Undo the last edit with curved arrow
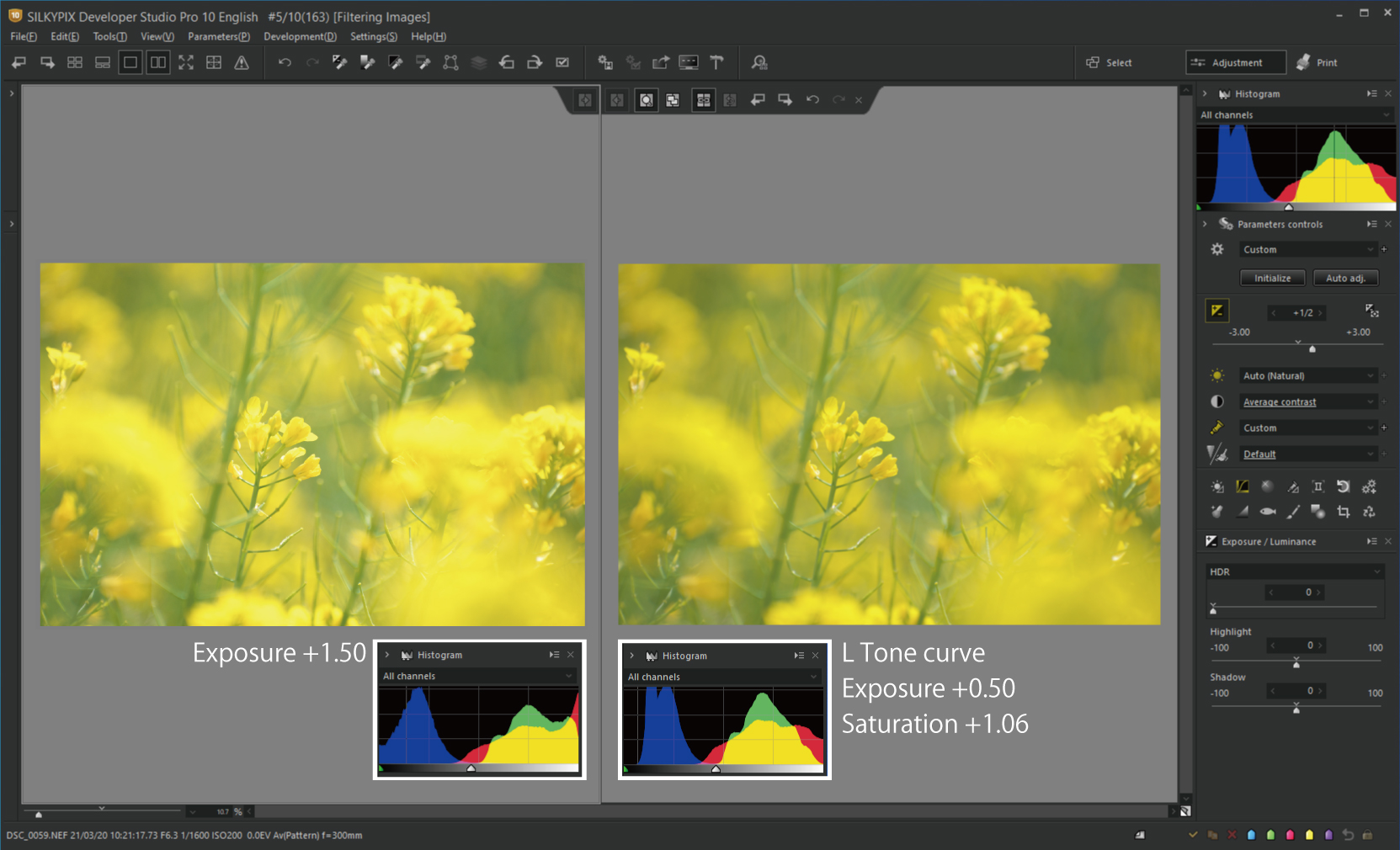The width and height of the screenshot is (1400, 850). point(285,62)
